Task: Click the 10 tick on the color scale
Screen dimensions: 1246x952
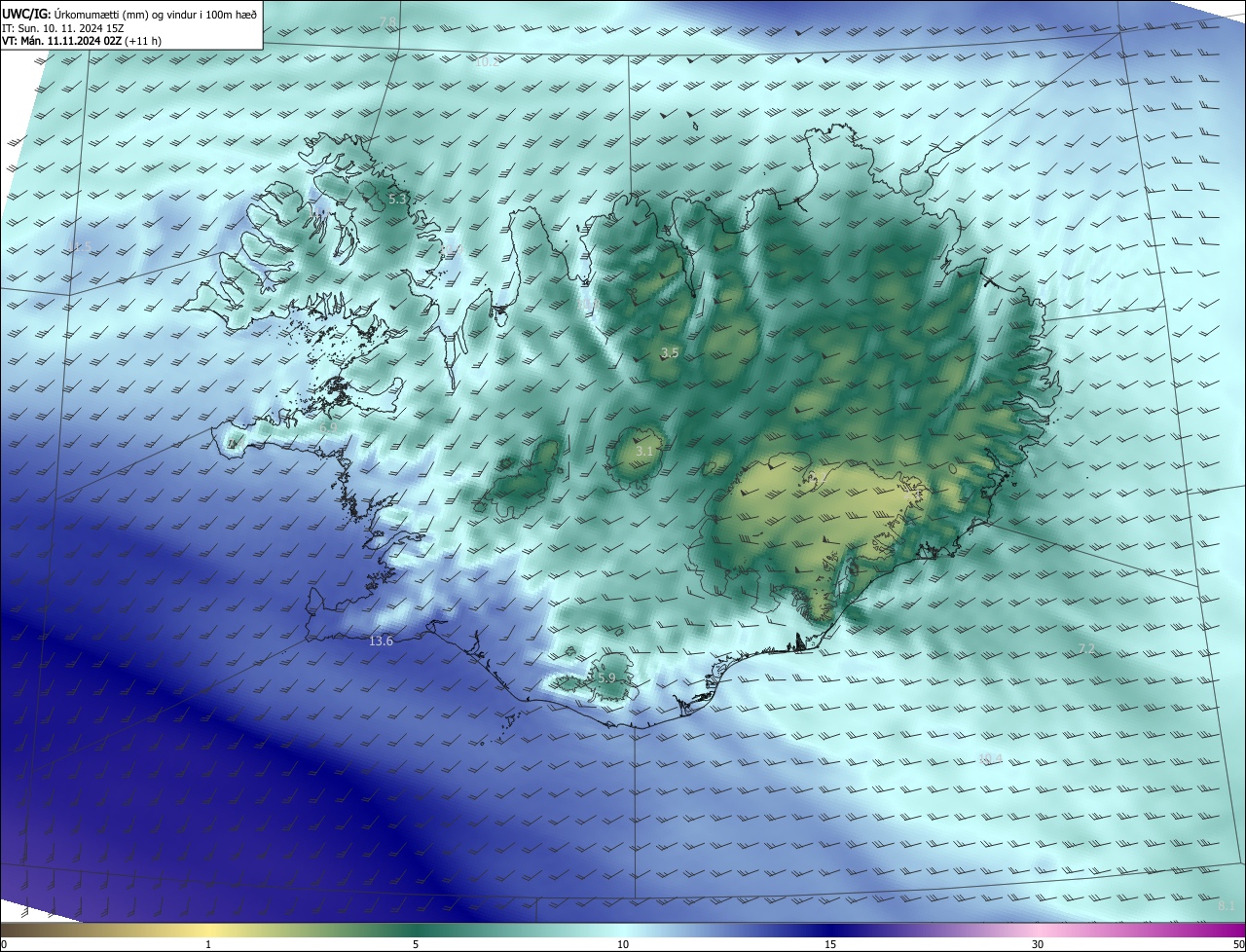Action: point(623,944)
